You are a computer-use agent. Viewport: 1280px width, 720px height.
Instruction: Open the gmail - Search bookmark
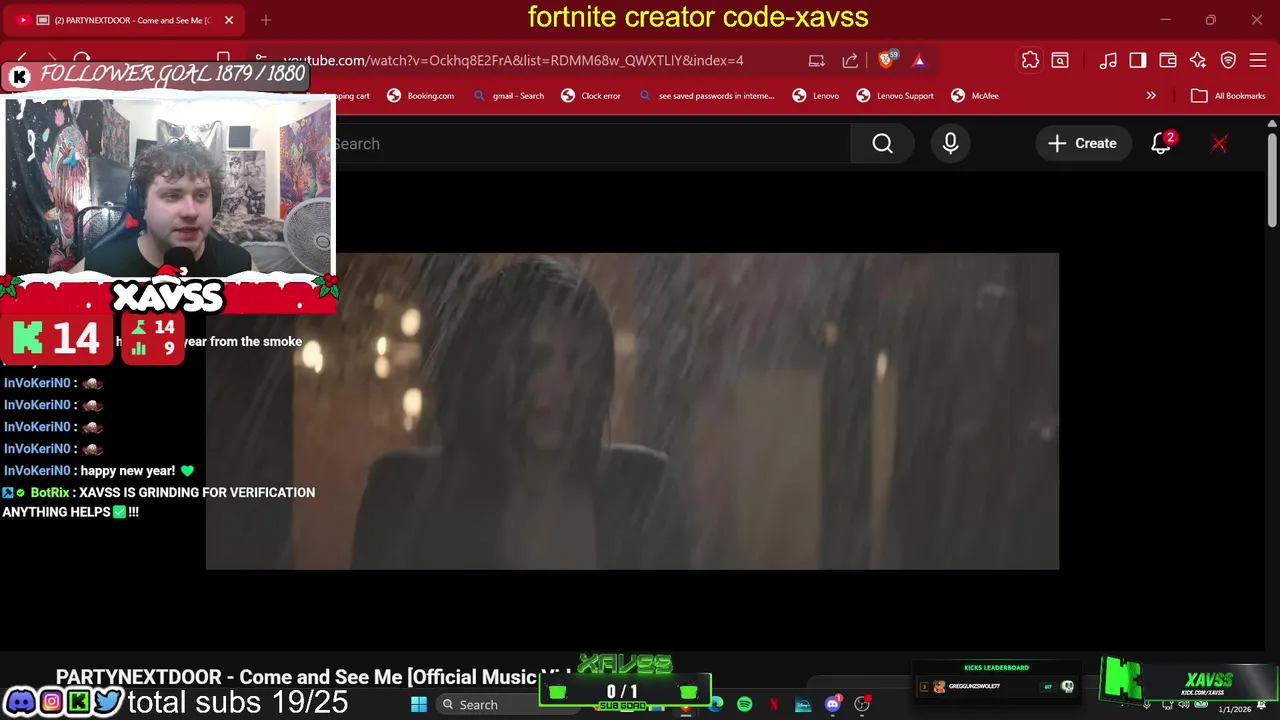509,96
